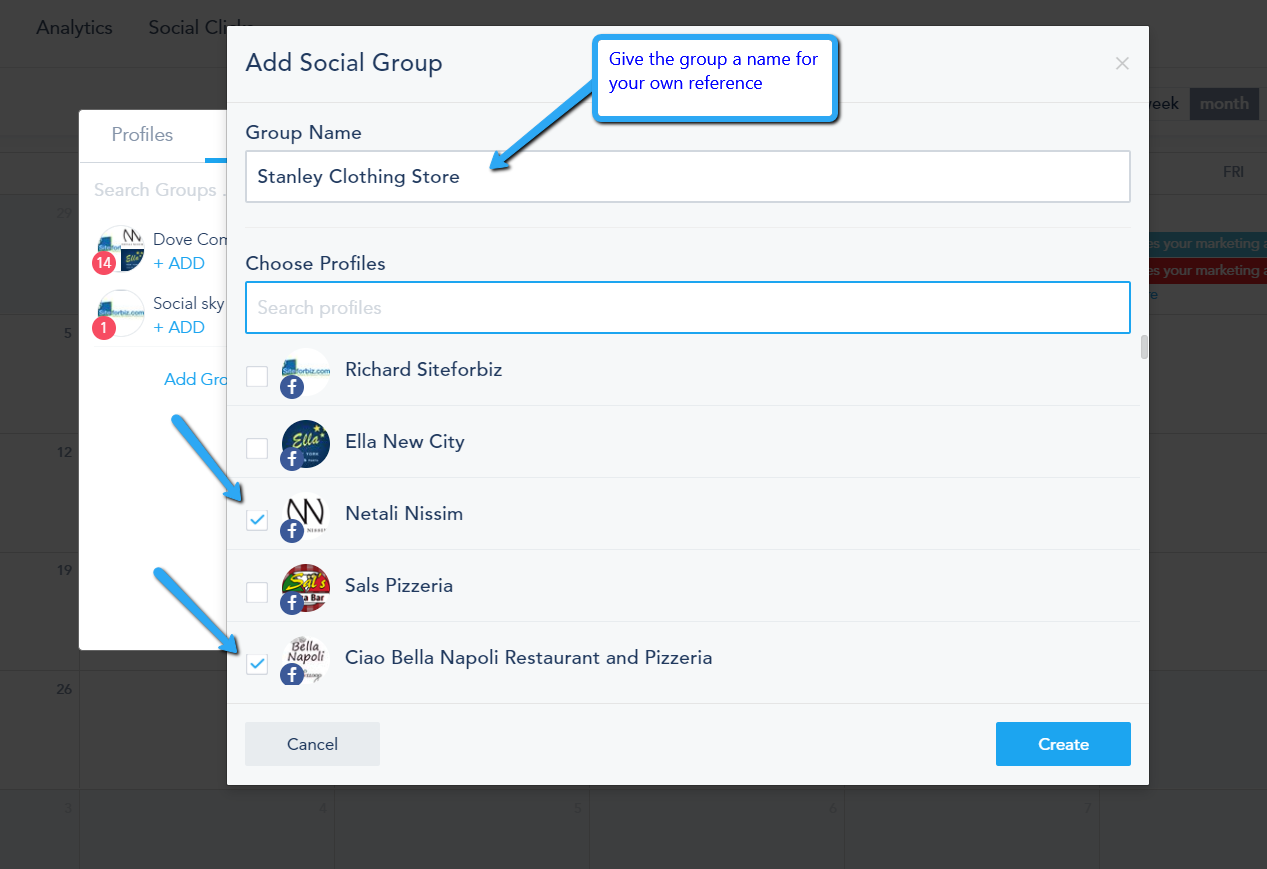Click the teal marketing event in calendar

[x=1208, y=244]
